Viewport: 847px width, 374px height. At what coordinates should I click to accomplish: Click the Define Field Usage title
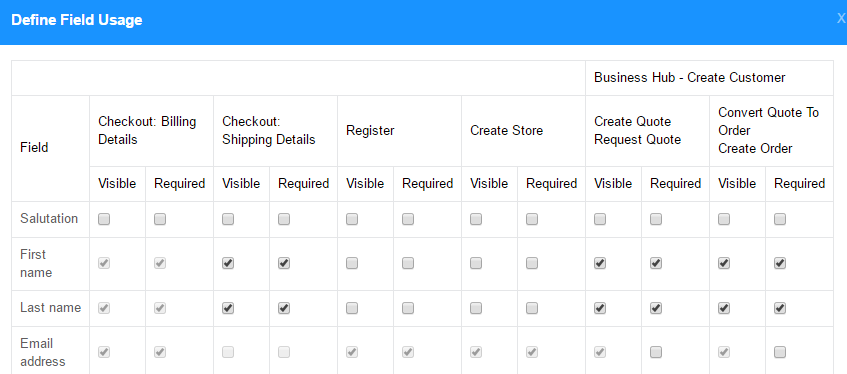[77, 20]
